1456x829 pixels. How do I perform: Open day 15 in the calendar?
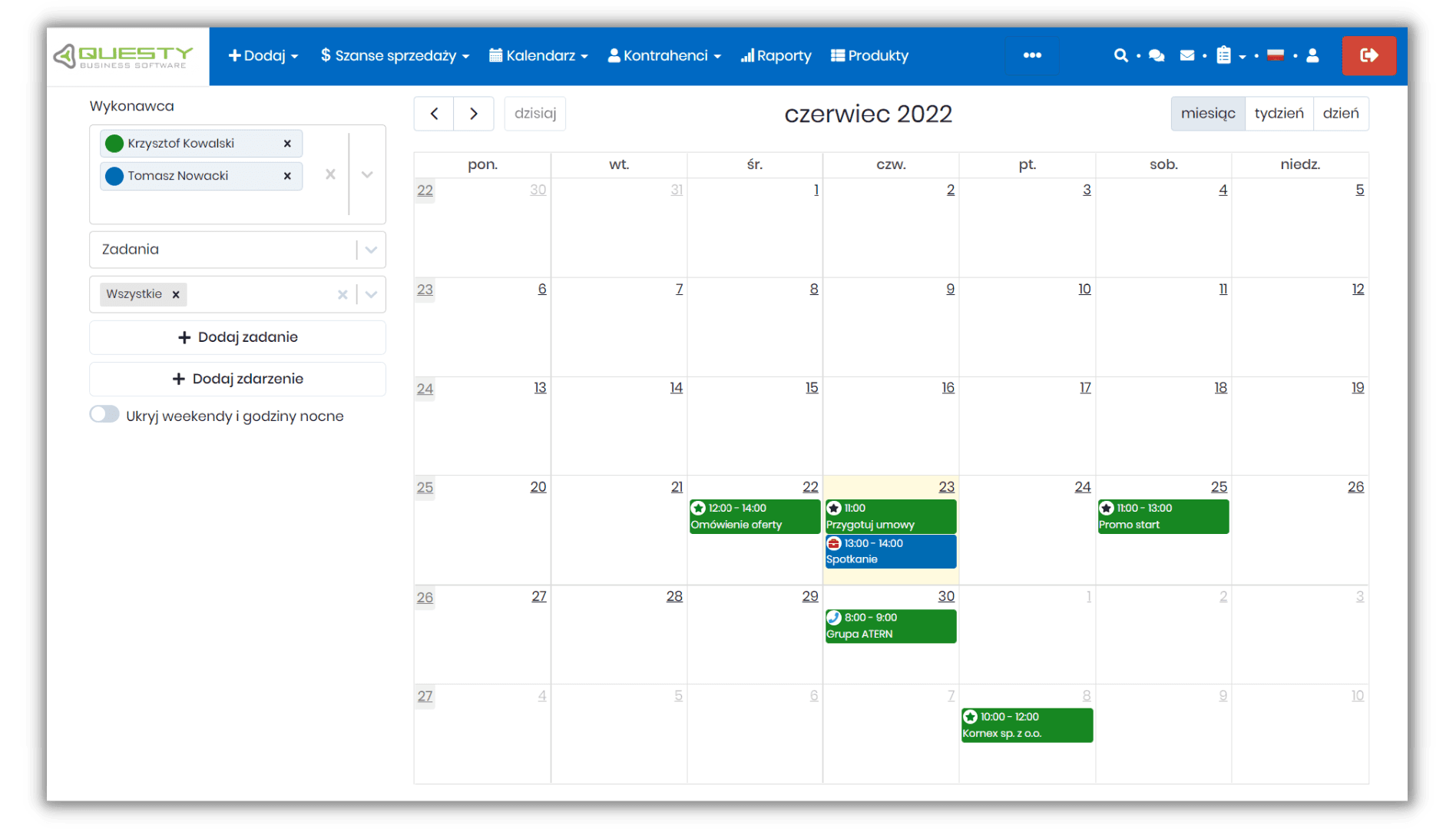coord(812,388)
